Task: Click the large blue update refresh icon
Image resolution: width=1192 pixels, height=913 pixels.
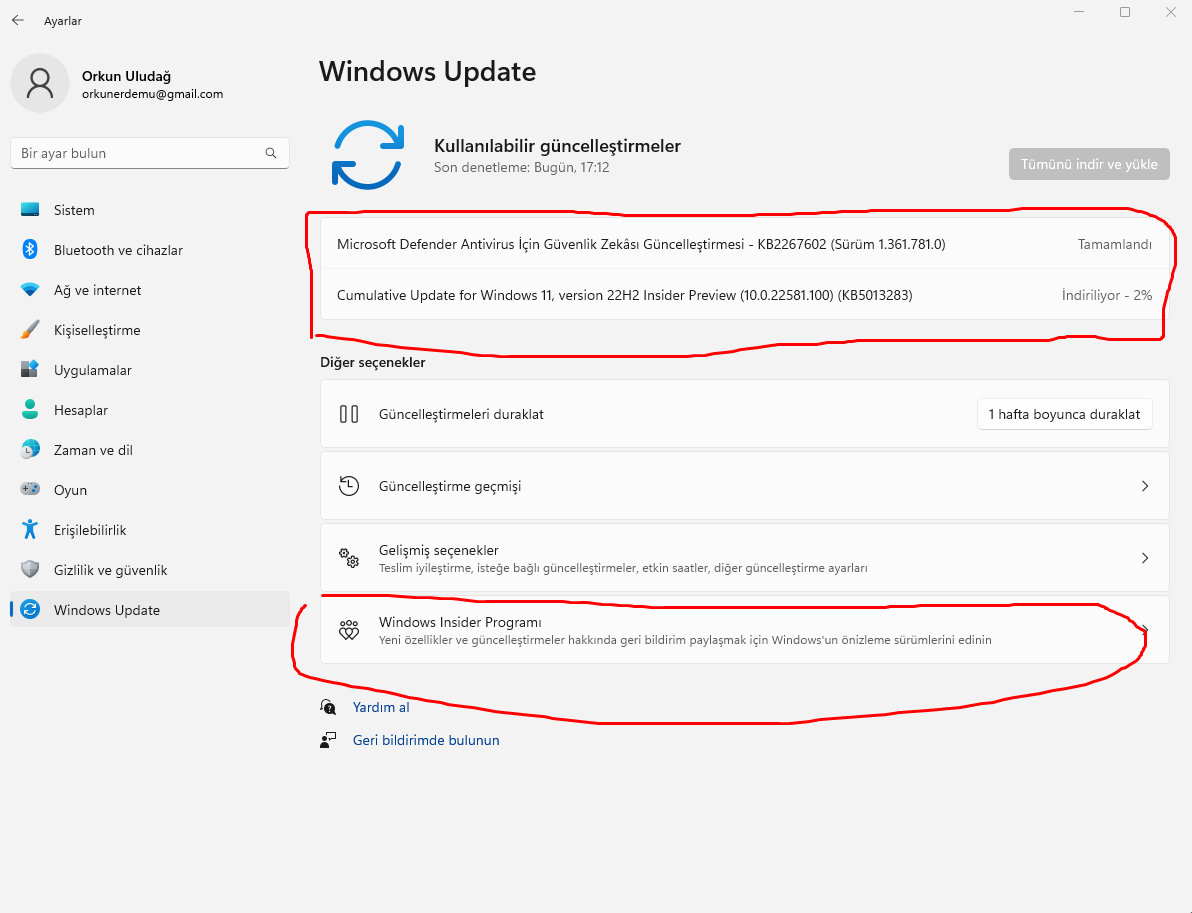Action: coord(368,155)
